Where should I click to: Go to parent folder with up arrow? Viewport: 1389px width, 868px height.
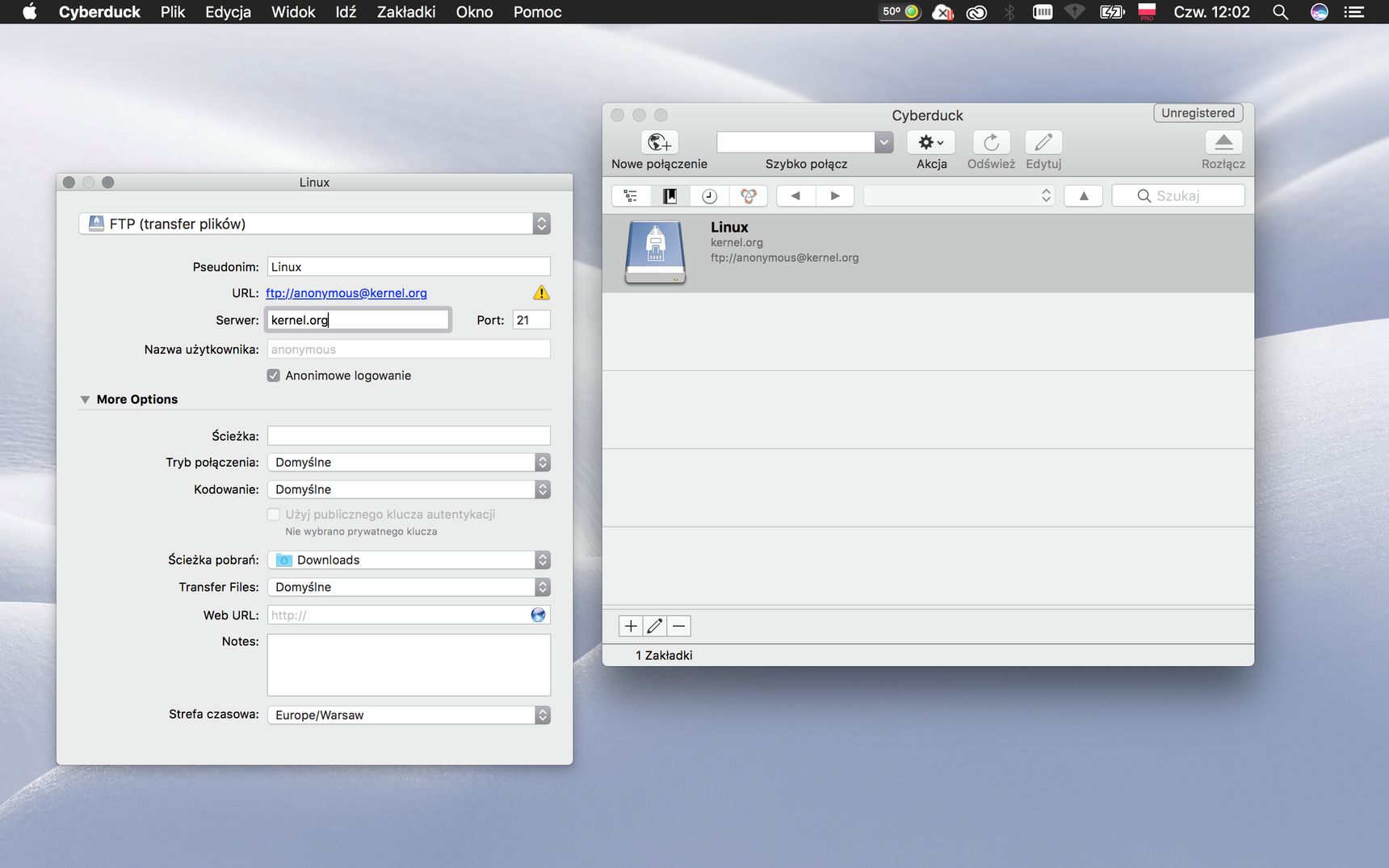point(1084,195)
